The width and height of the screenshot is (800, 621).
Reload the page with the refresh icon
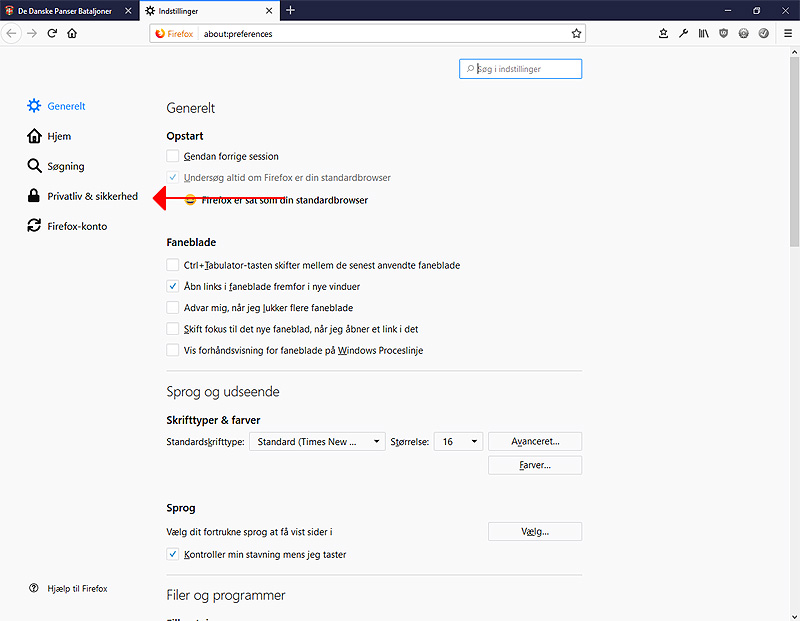point(52,33)
